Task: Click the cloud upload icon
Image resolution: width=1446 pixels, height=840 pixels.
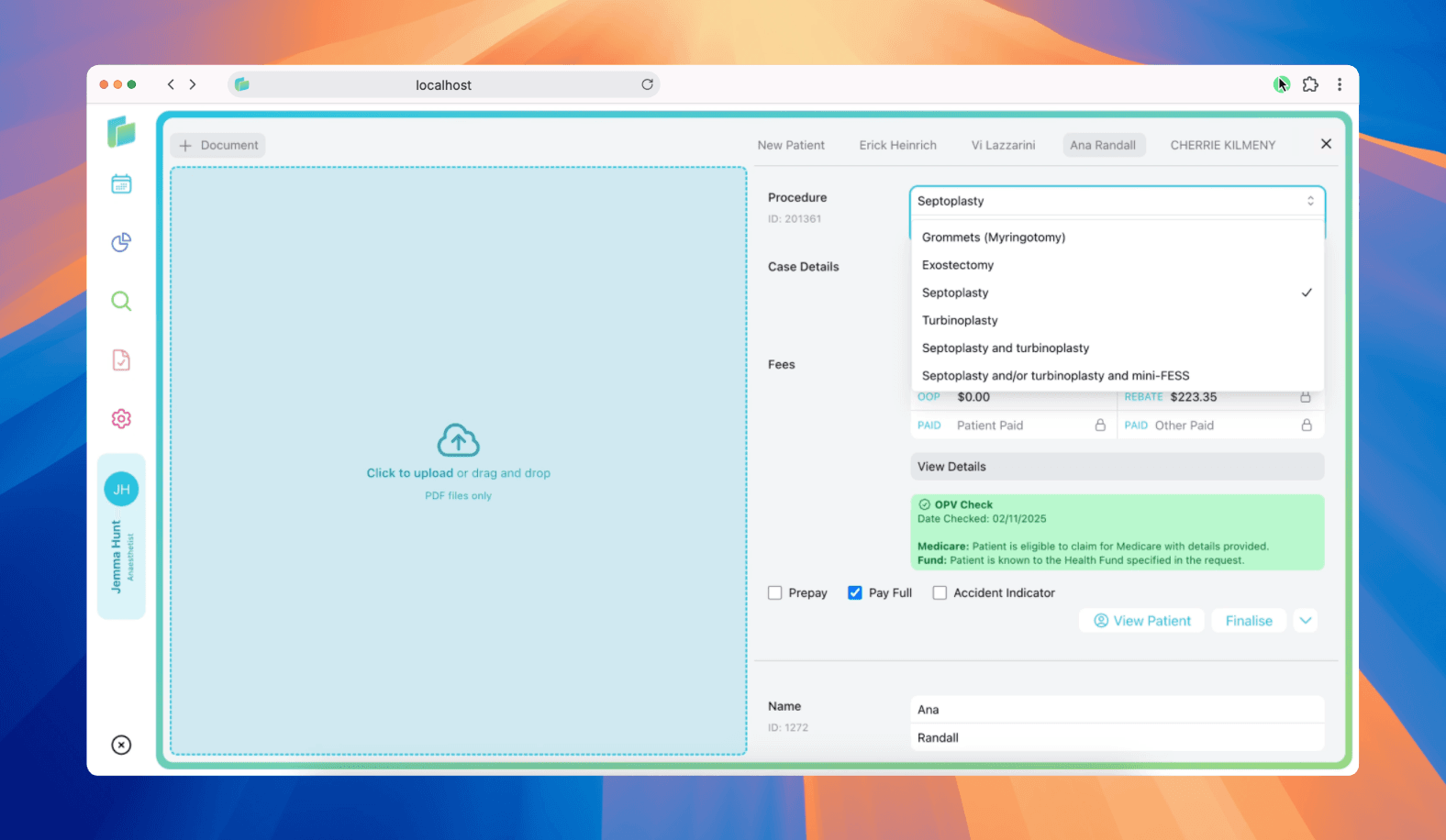Action: click(458, 441)
